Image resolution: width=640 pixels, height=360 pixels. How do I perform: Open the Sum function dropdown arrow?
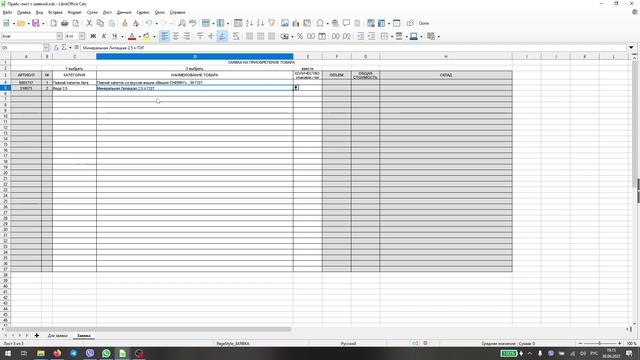pyautogui.click(x=70, y=48)
